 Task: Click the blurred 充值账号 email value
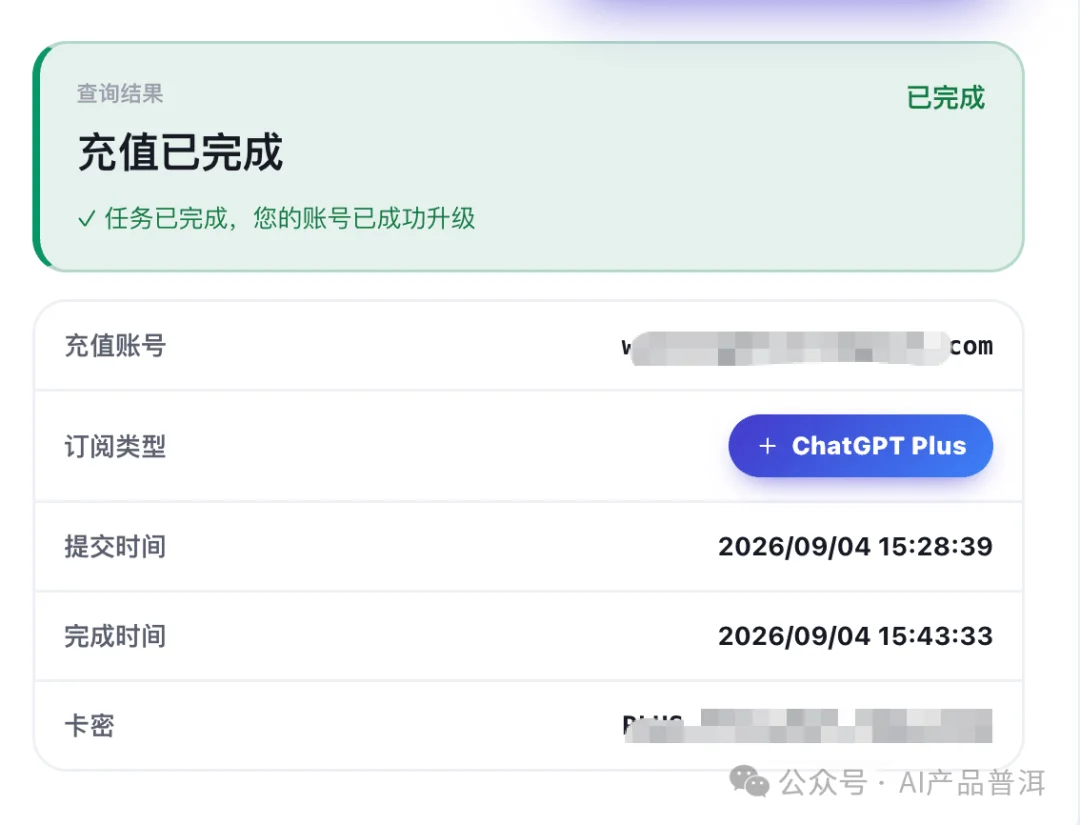click(x=807, y=346)
